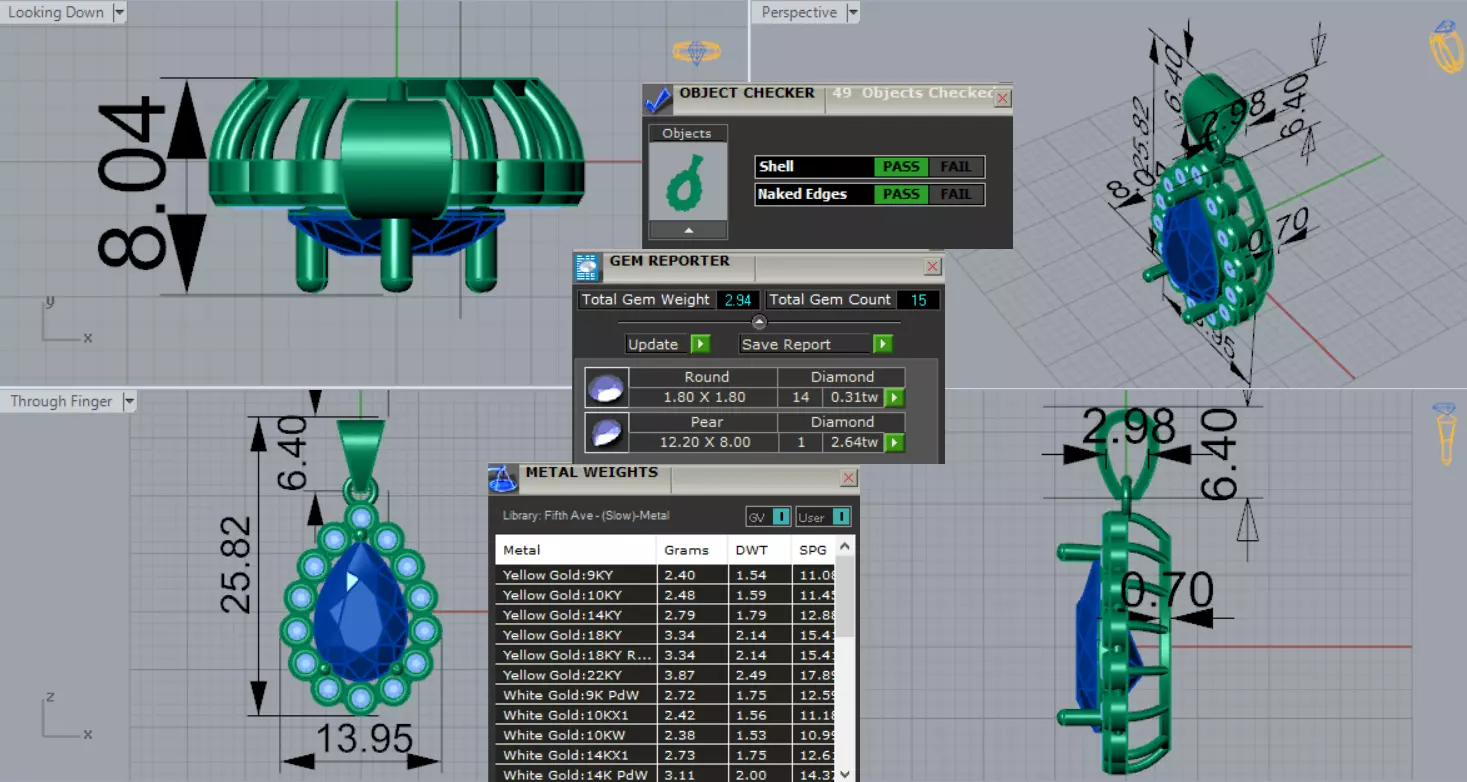
Task: Select the Yellow Gold:9KY row
Action: pos(665,575)
